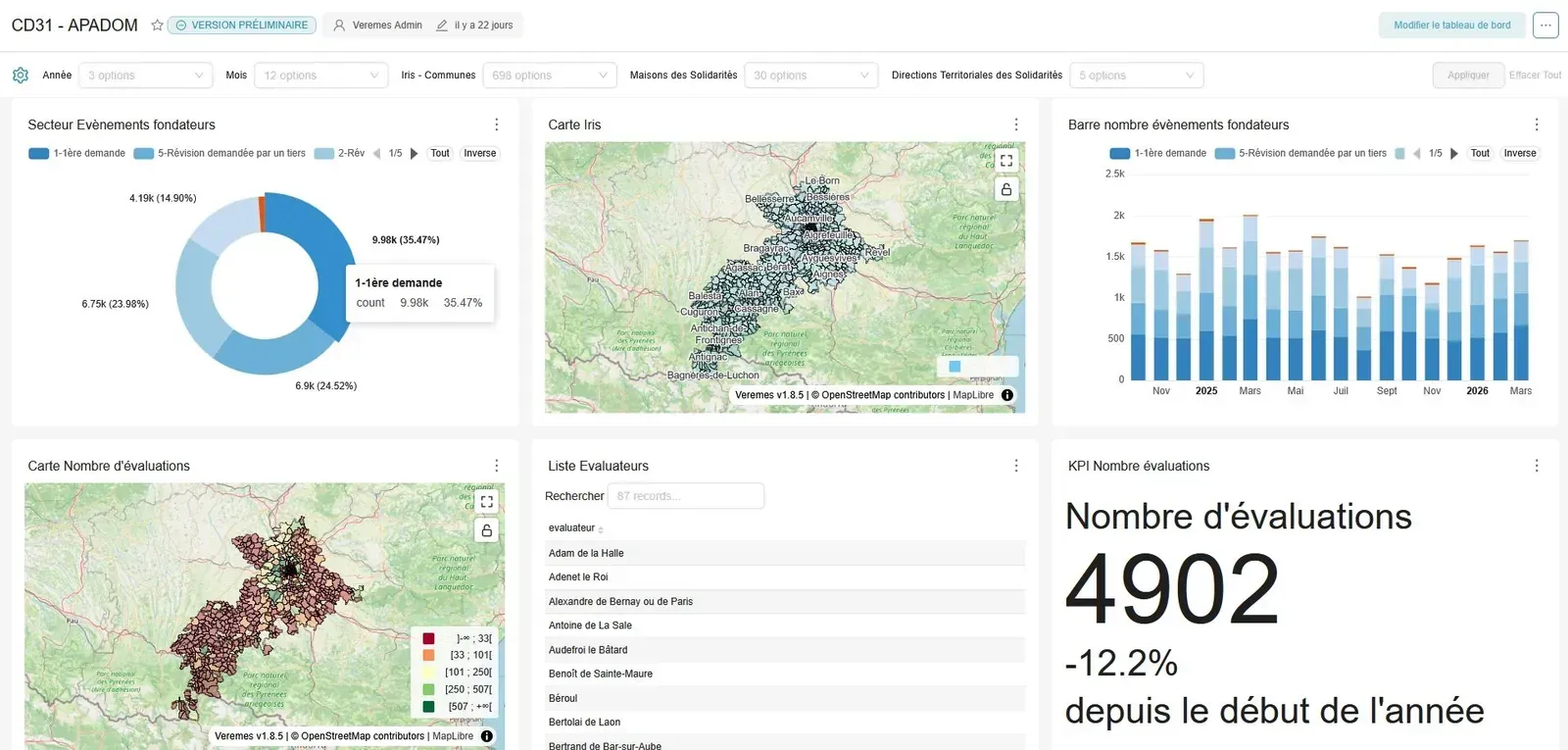Open KPI Nombre évaluations panel menu

point(1537,466)
